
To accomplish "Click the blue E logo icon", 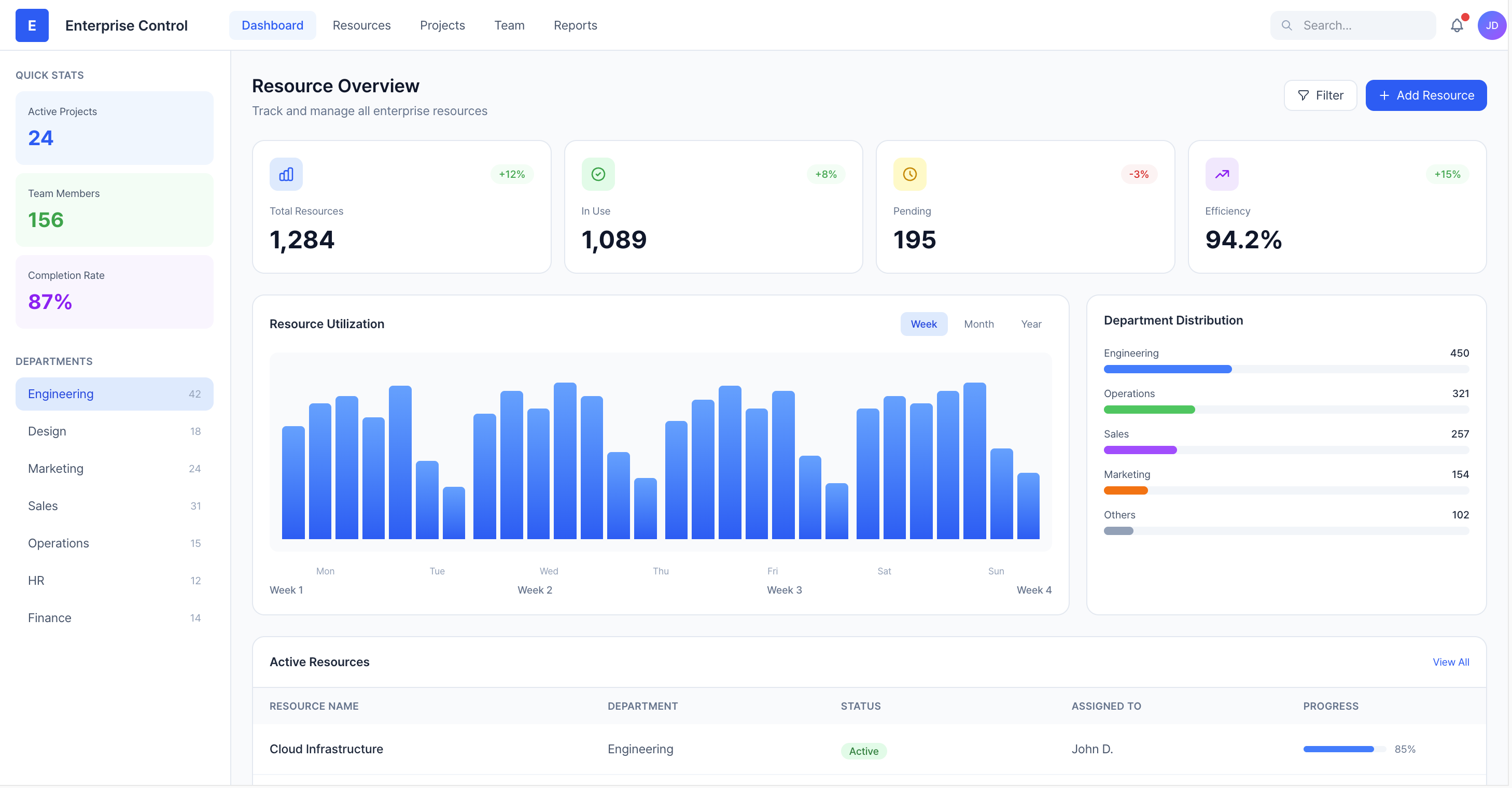I will (32, 25).
